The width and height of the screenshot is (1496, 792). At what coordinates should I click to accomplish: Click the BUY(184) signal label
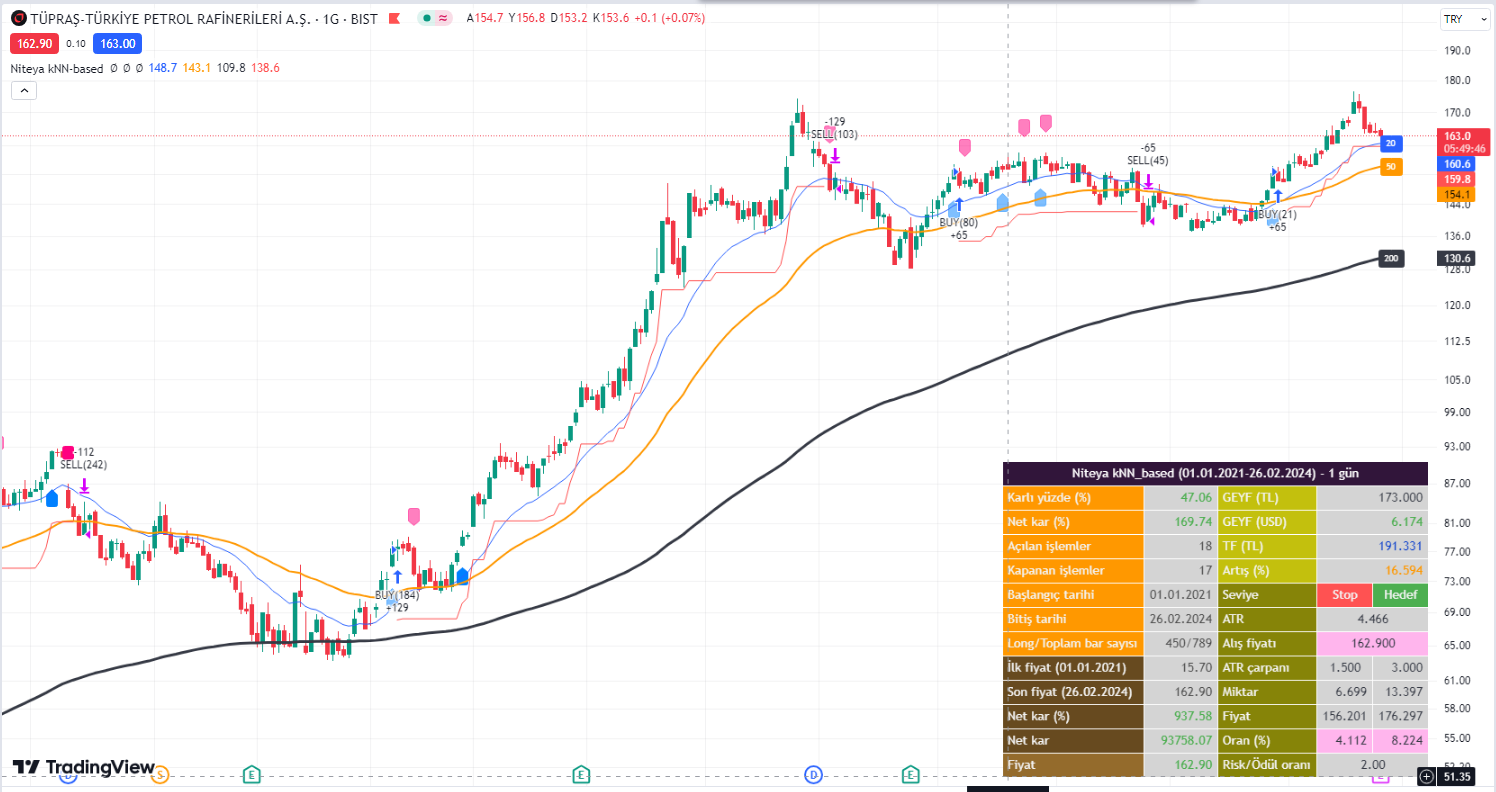pyautogui.click(x=397, y=595)
